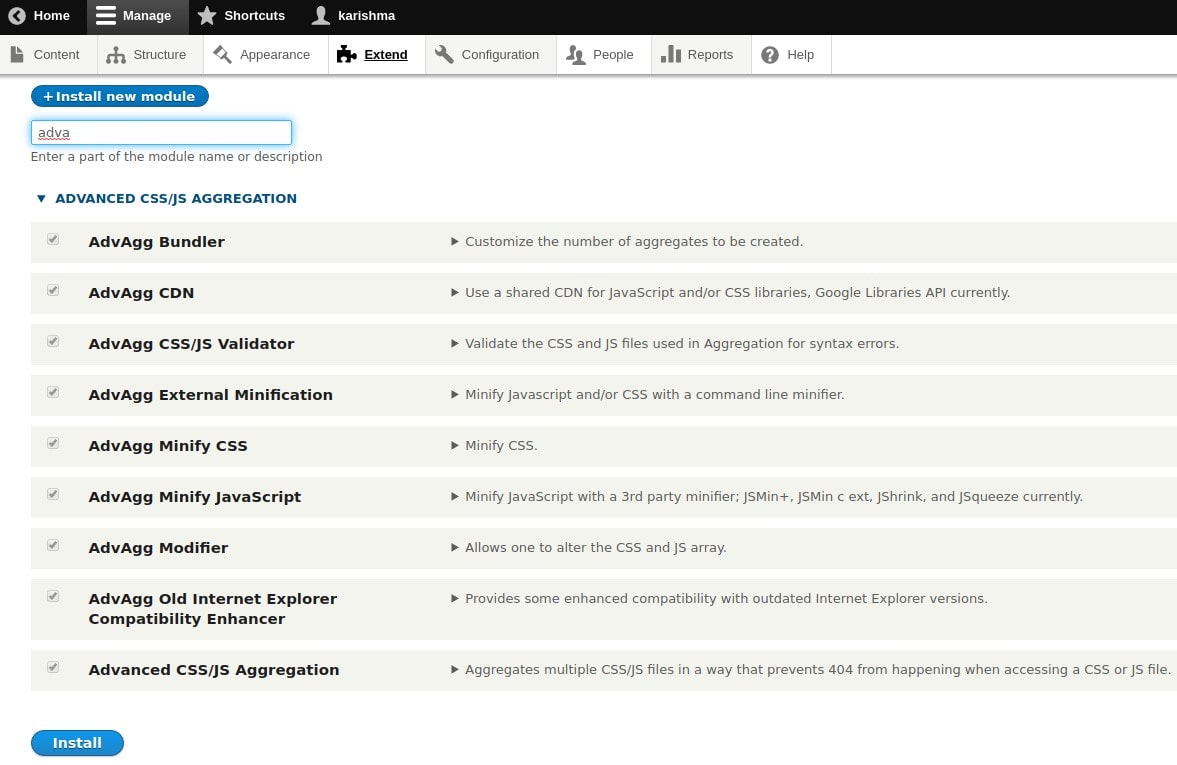
Task: Open the Configuration menu item
Action: (x=491, y=55)
